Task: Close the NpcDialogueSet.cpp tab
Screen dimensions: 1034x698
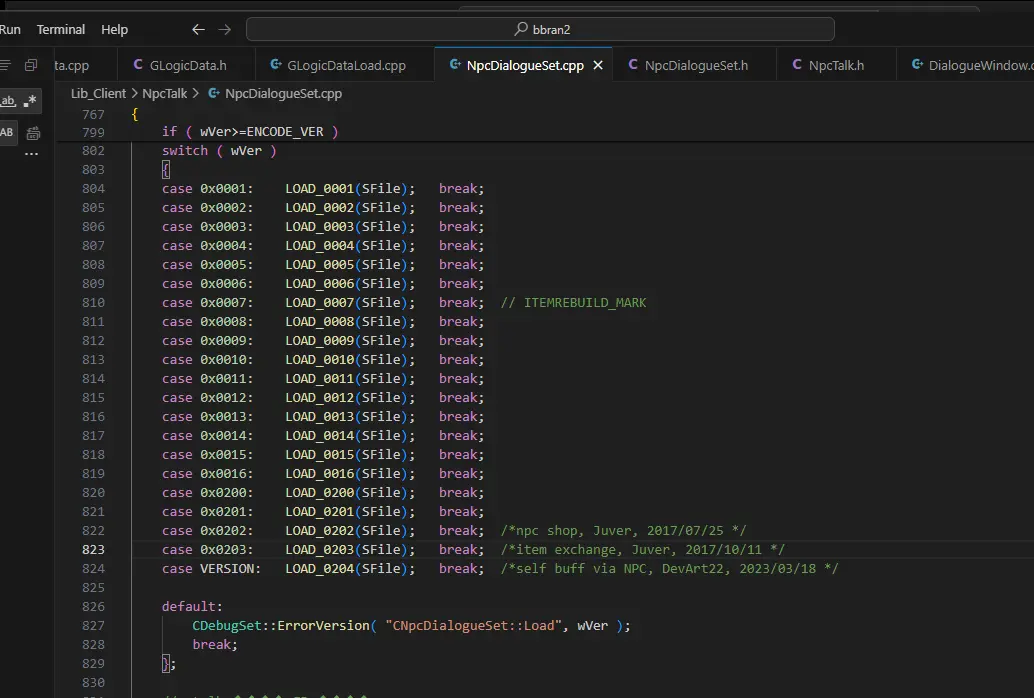Action: tap(598, 65)
